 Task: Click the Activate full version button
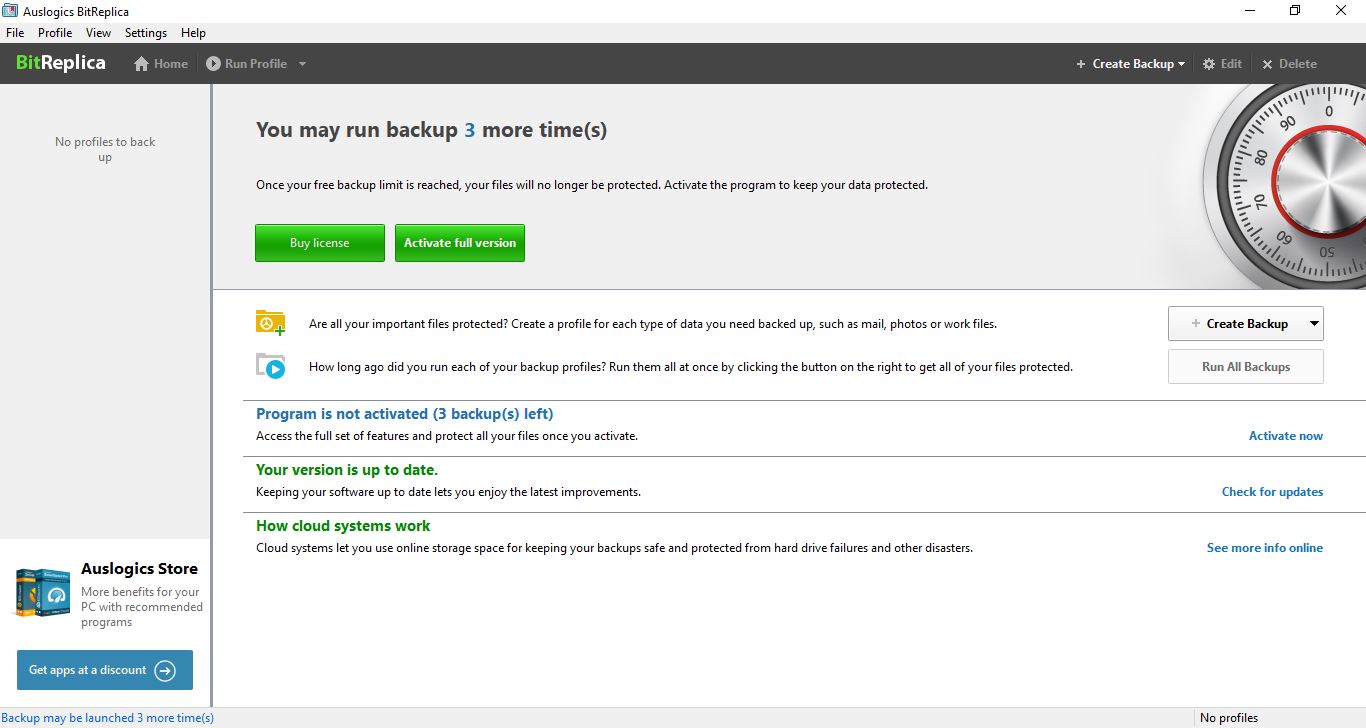tap(460, 243)
